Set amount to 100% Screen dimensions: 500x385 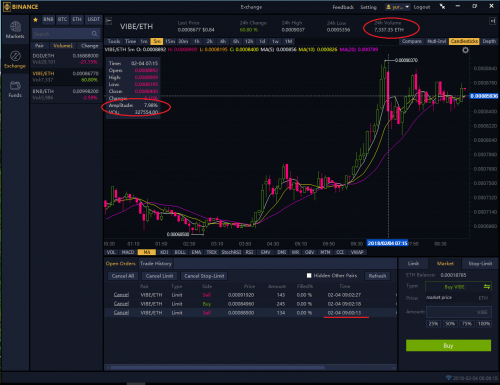pyautogui.click(x=484, y=323)
